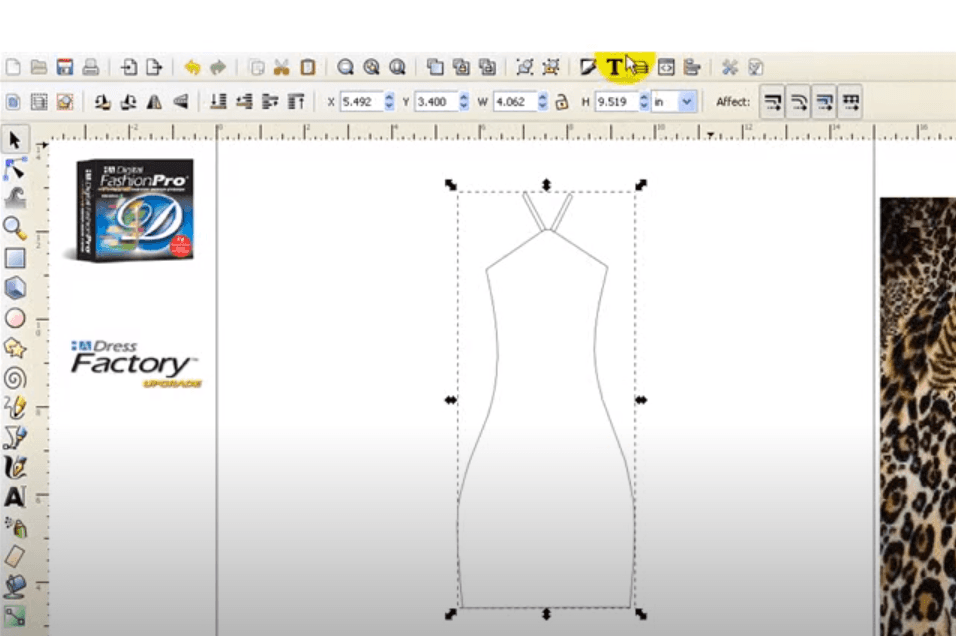The height and width of the screenshot is (636, 956).
Task: Click the highlighted Text dialog icon
Action: (614, 66)
